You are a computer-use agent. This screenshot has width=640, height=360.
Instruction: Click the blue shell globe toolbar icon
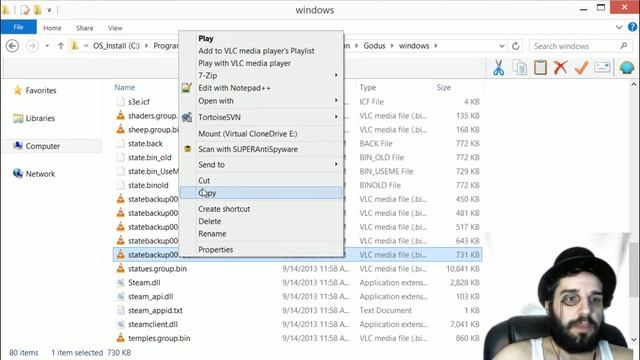pyautogui.click(x=627, y=67)
